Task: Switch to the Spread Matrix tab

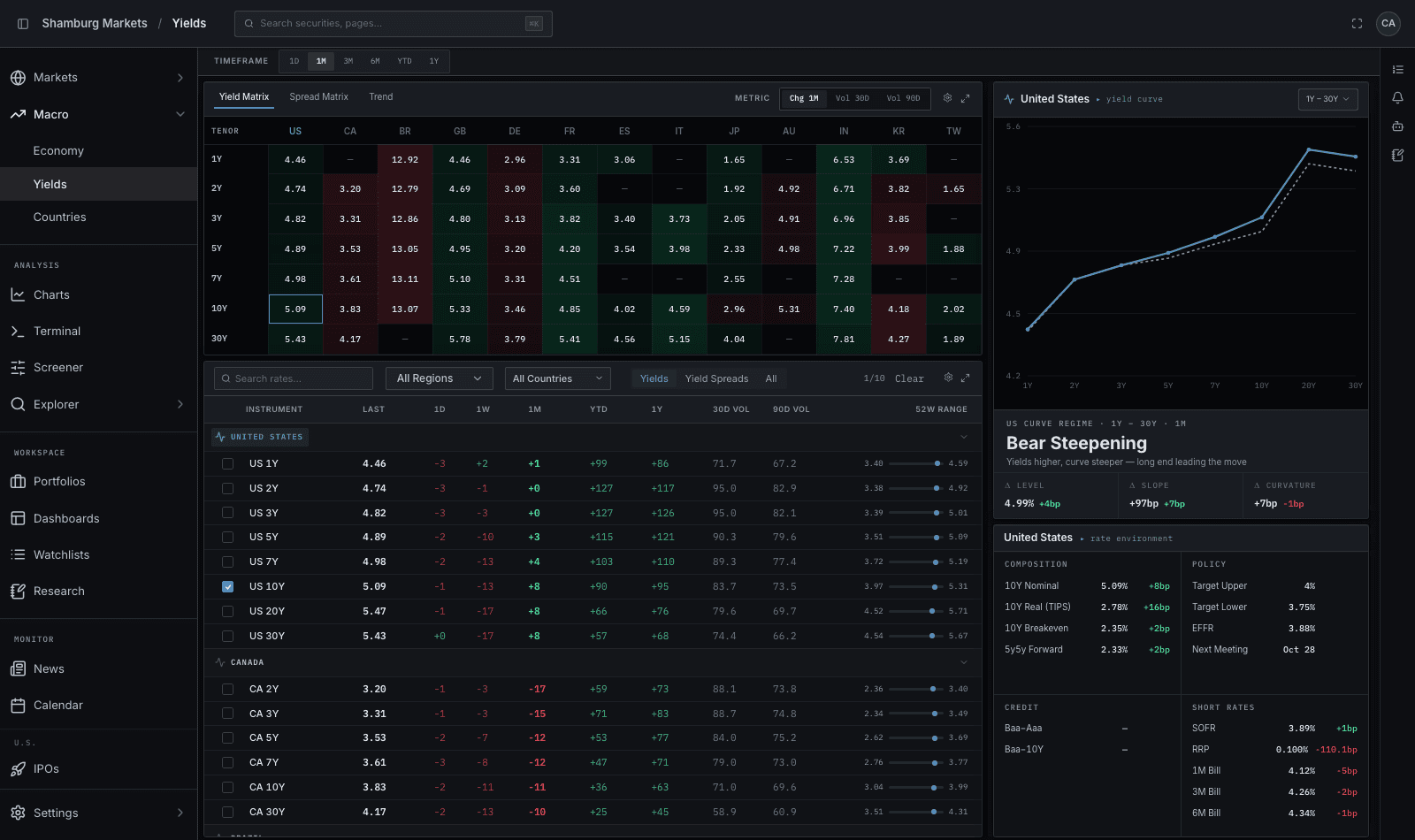Action: tap(318, 97)
